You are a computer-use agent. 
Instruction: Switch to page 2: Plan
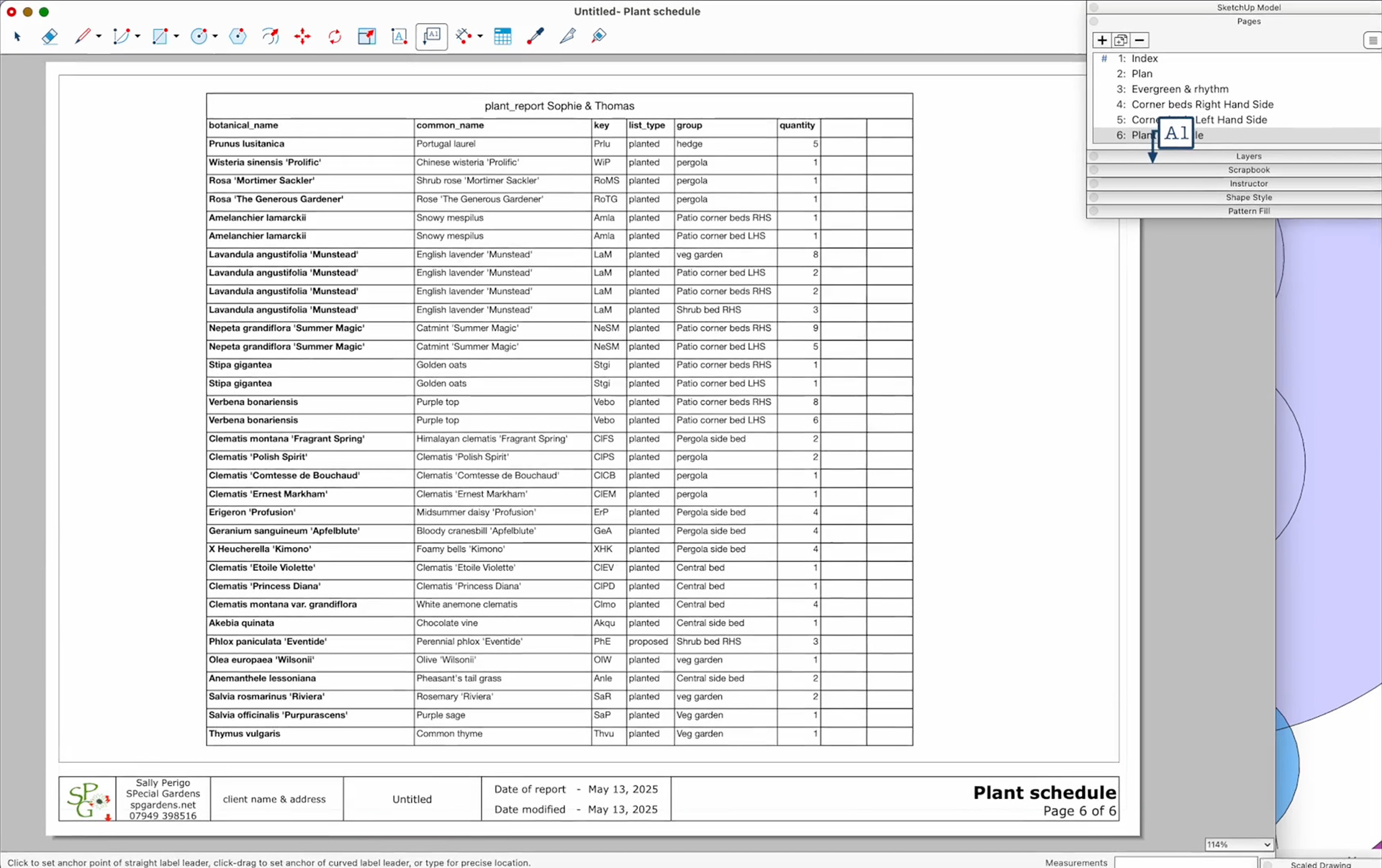(1142, 73)
